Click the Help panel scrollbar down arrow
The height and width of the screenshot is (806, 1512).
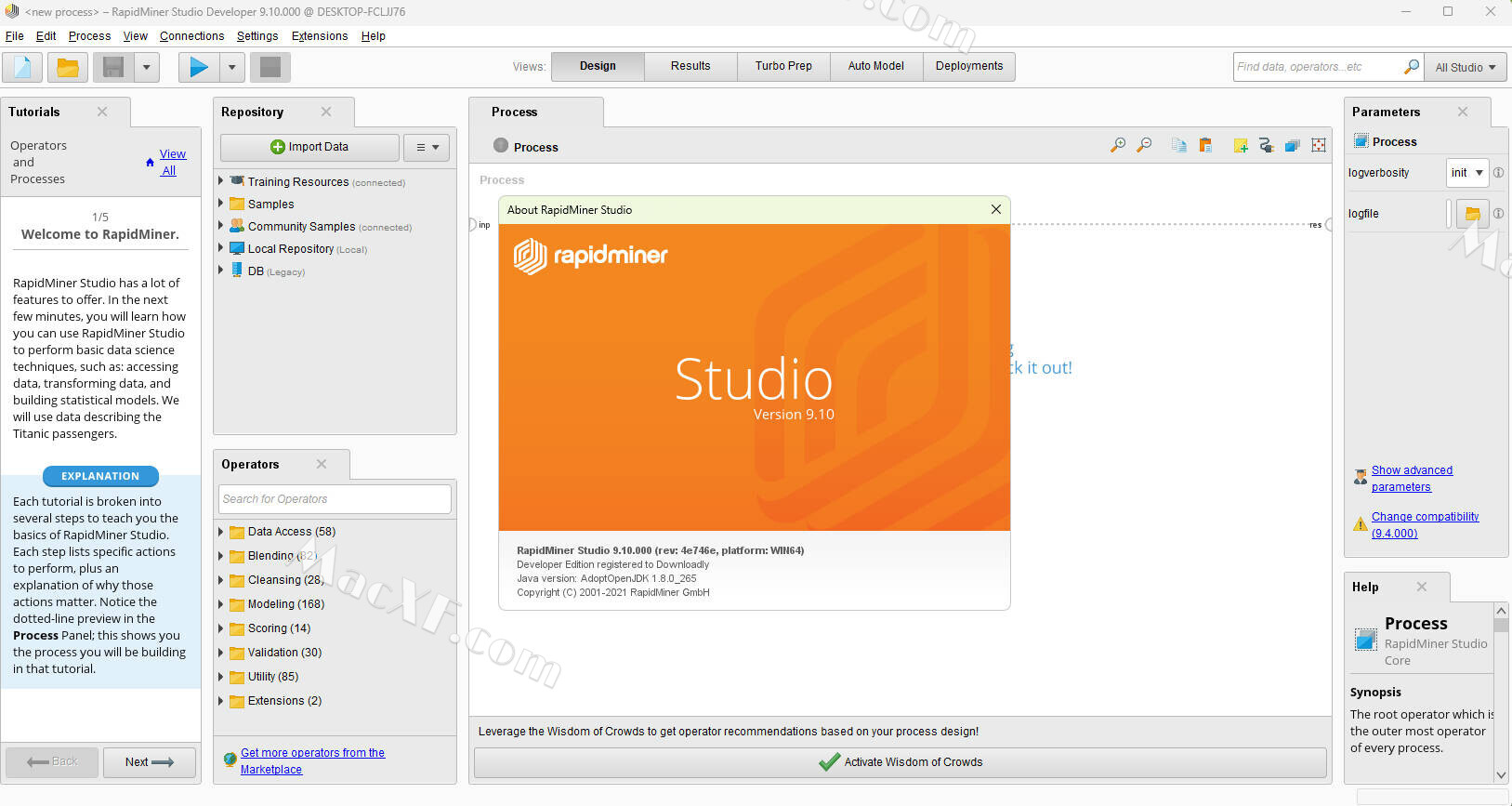1501,775
